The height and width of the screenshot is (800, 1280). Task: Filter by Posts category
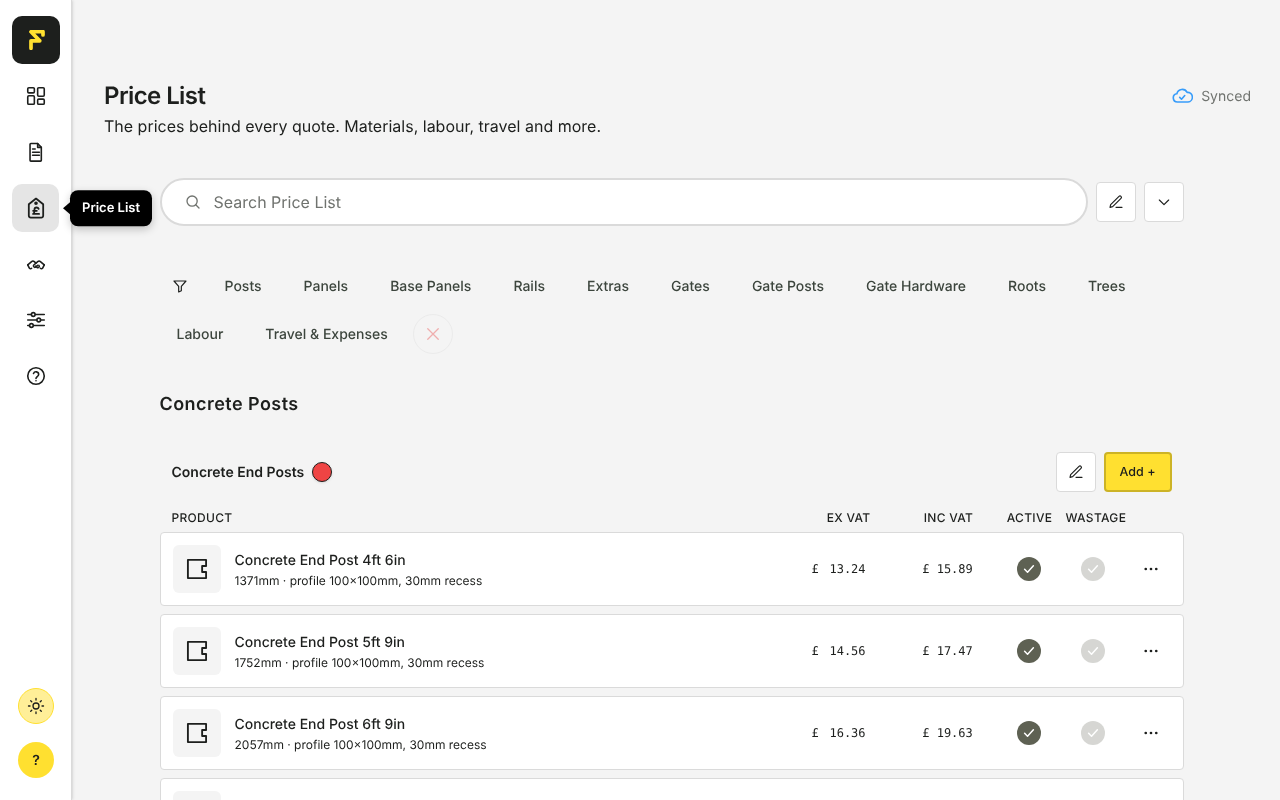[243, 286]
